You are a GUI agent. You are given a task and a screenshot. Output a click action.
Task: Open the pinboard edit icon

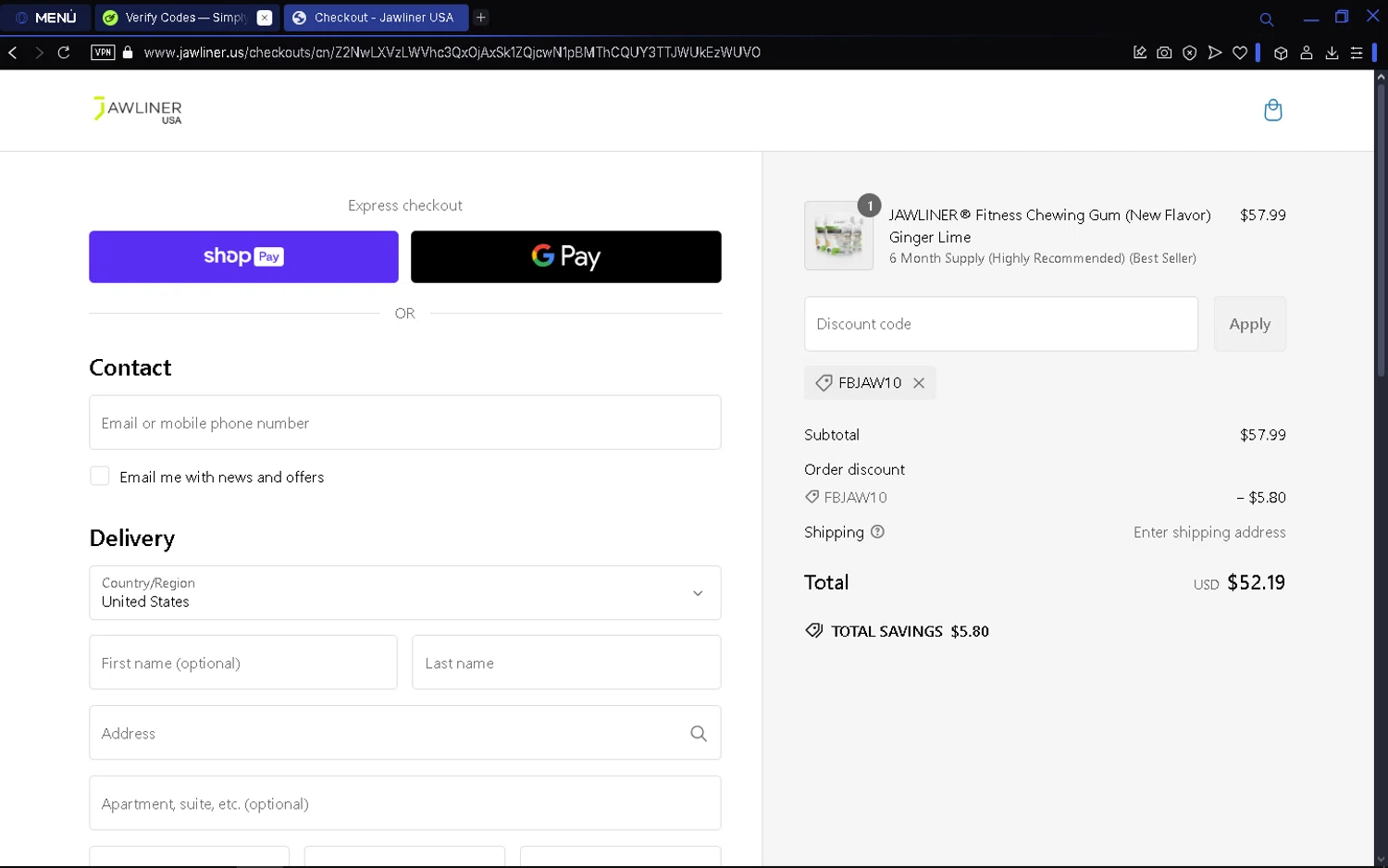pos(1140,53)
